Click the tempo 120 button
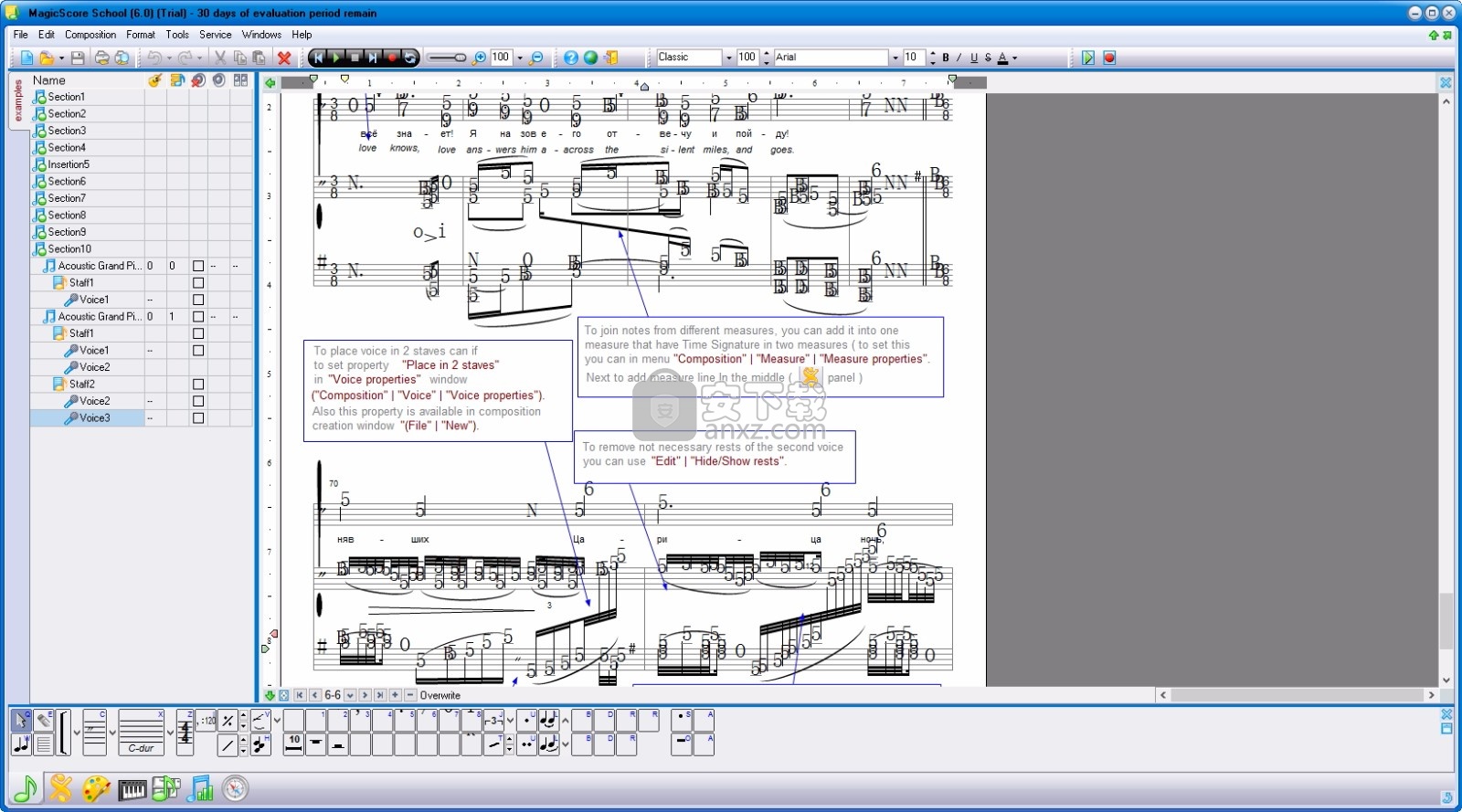1462x812 pixels. [x=207, y=721]
